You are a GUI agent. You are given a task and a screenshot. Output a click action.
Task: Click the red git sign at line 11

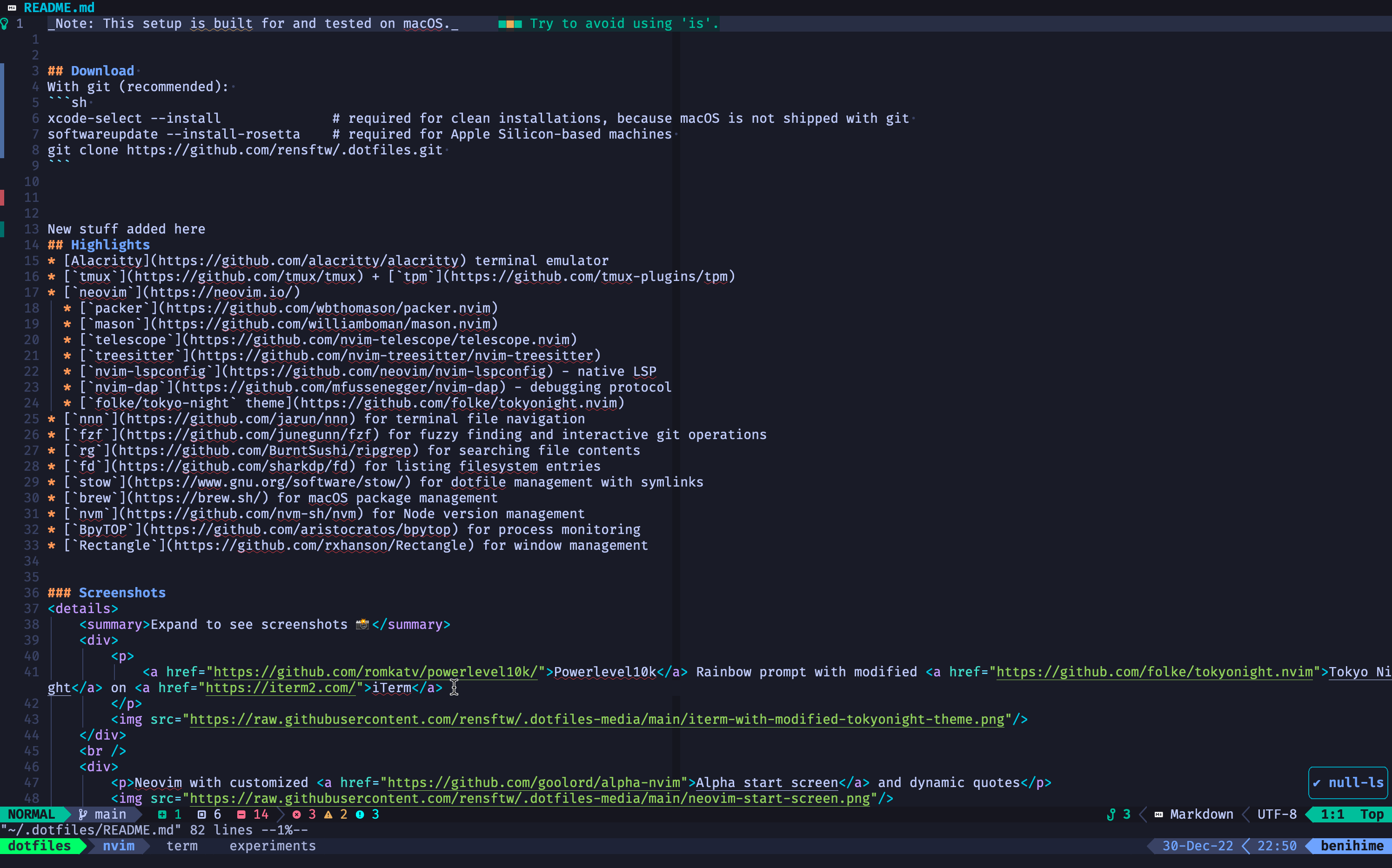pos(2,198)
